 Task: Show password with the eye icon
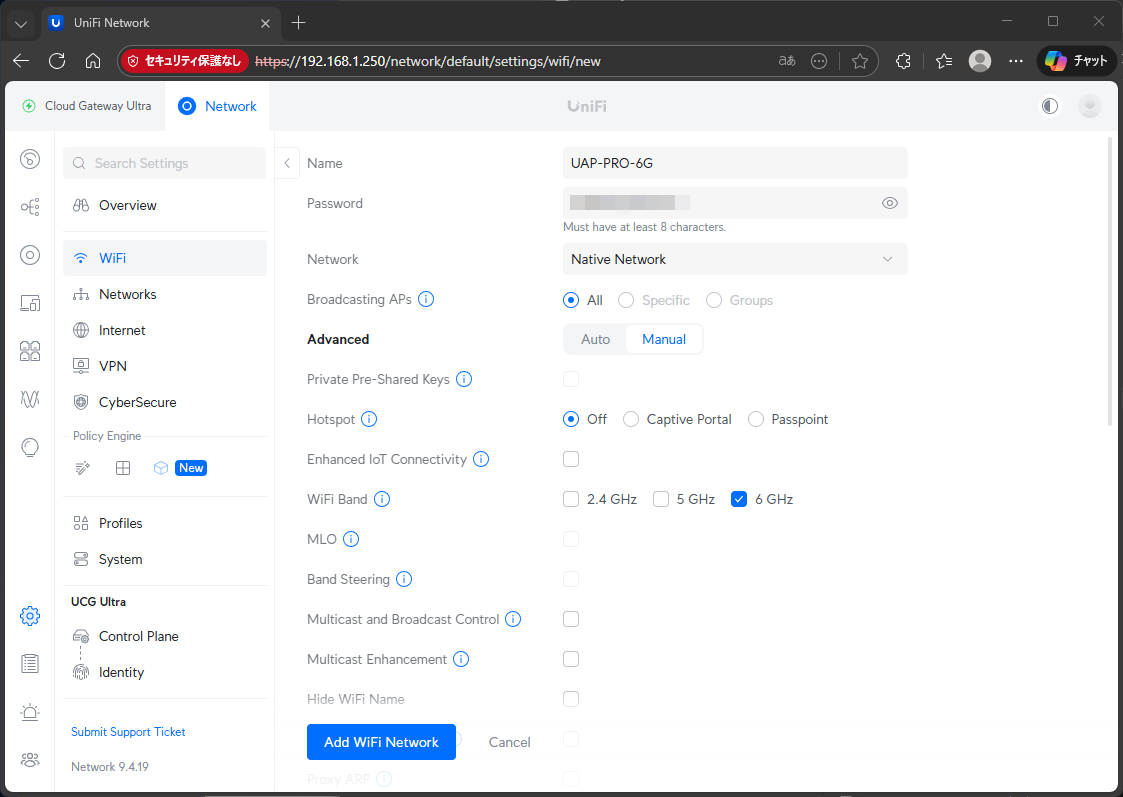point(890,203)
